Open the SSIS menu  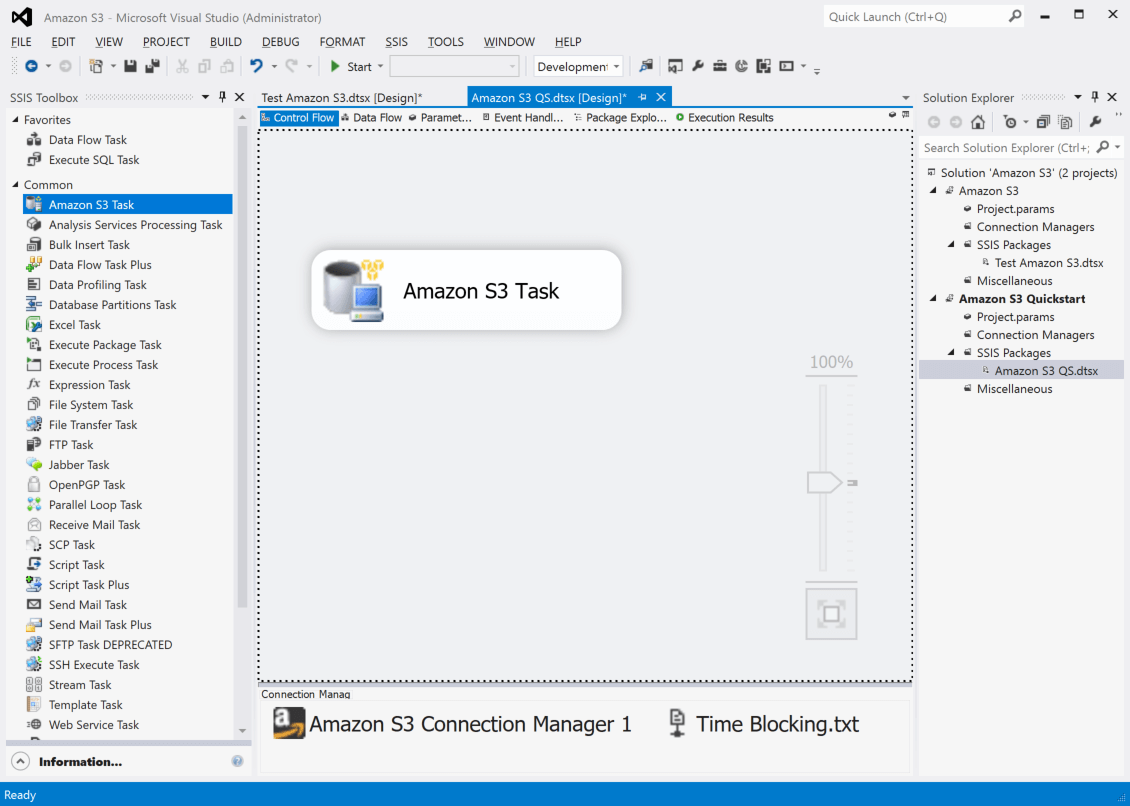click(x=396, y=42)
